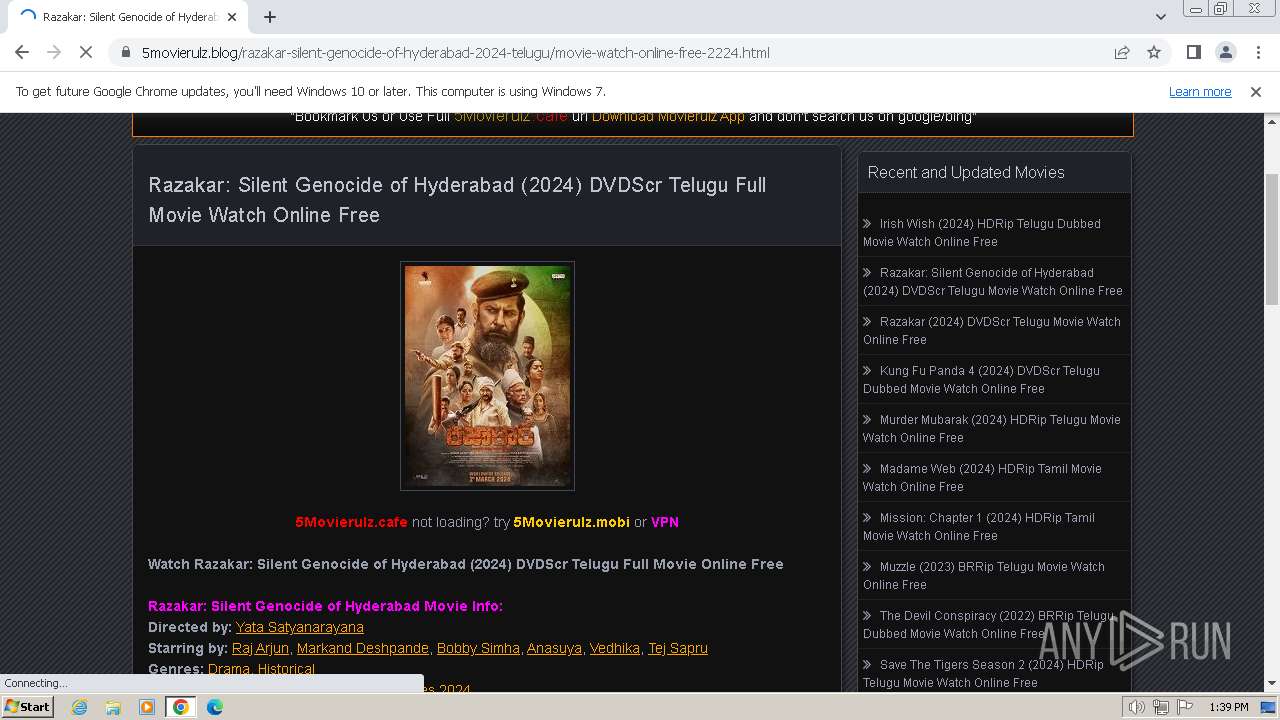Open the Vedhika actor link
This screenshot has width=1280, height=720.
tap(615, 648)
